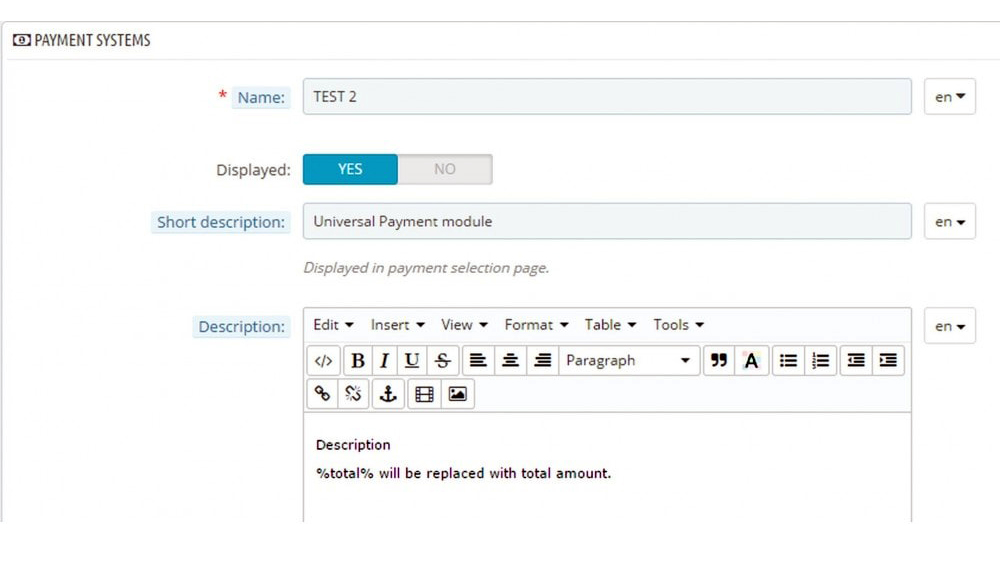Click the Short description input field
Screen dimensions: 1000x584
click(x=607, y=222)
